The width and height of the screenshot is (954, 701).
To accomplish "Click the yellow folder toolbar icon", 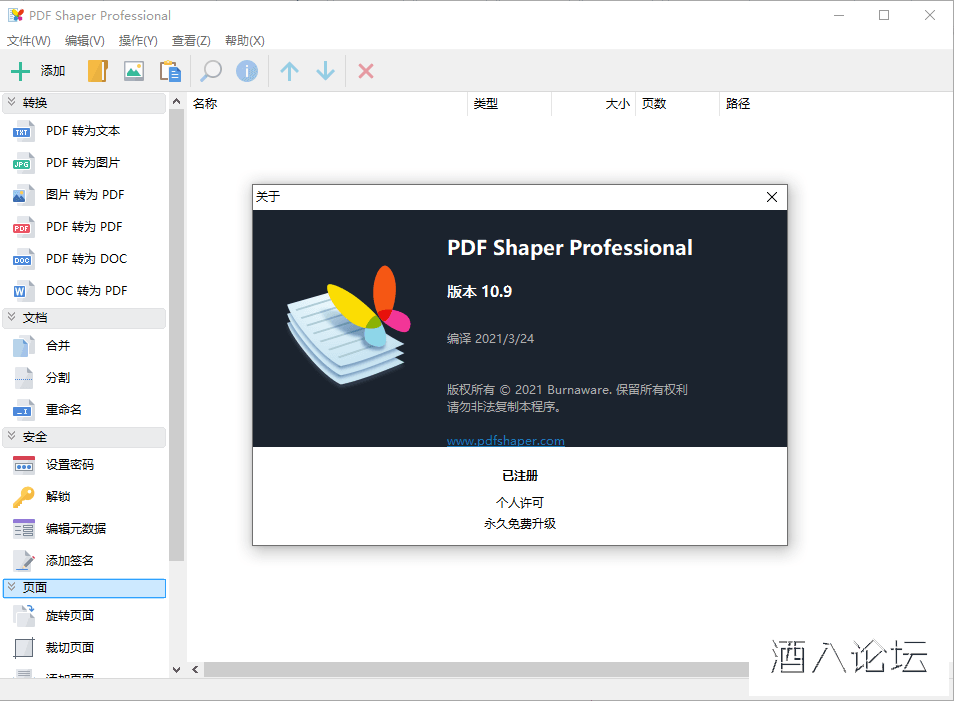I will pos(97,71).
